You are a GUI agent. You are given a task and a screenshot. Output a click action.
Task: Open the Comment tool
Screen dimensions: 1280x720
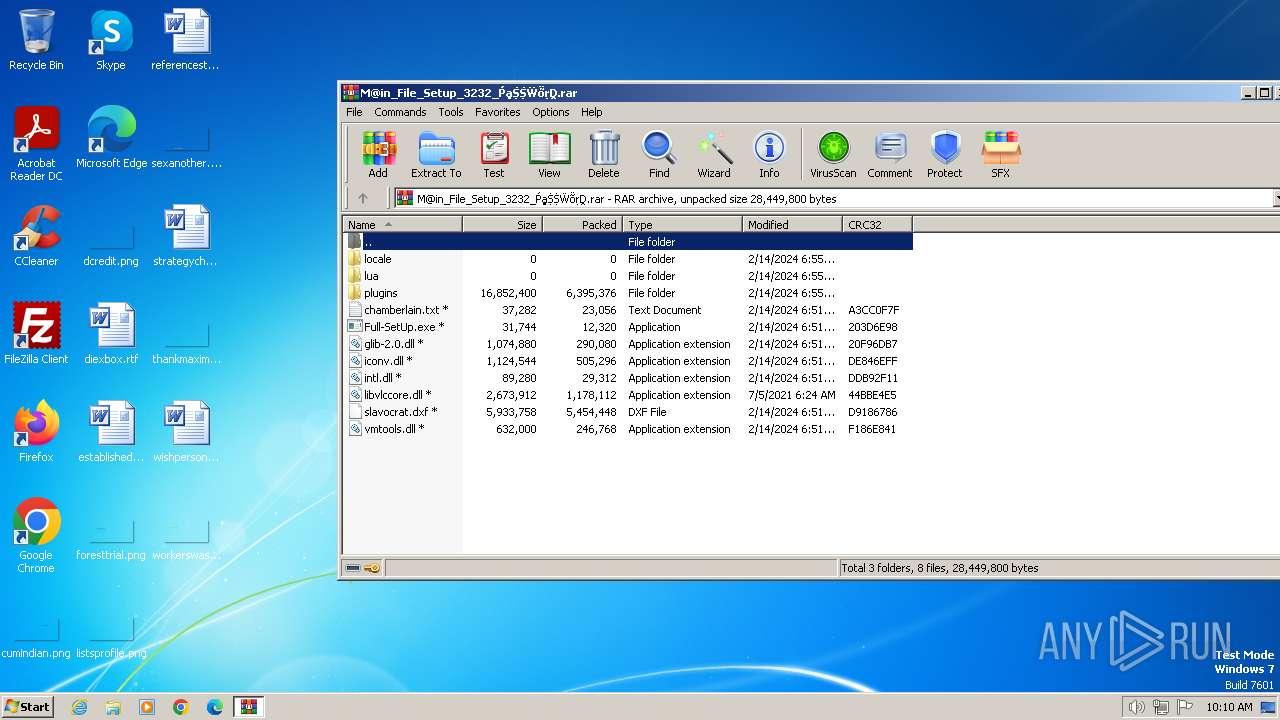click(889, 155)
